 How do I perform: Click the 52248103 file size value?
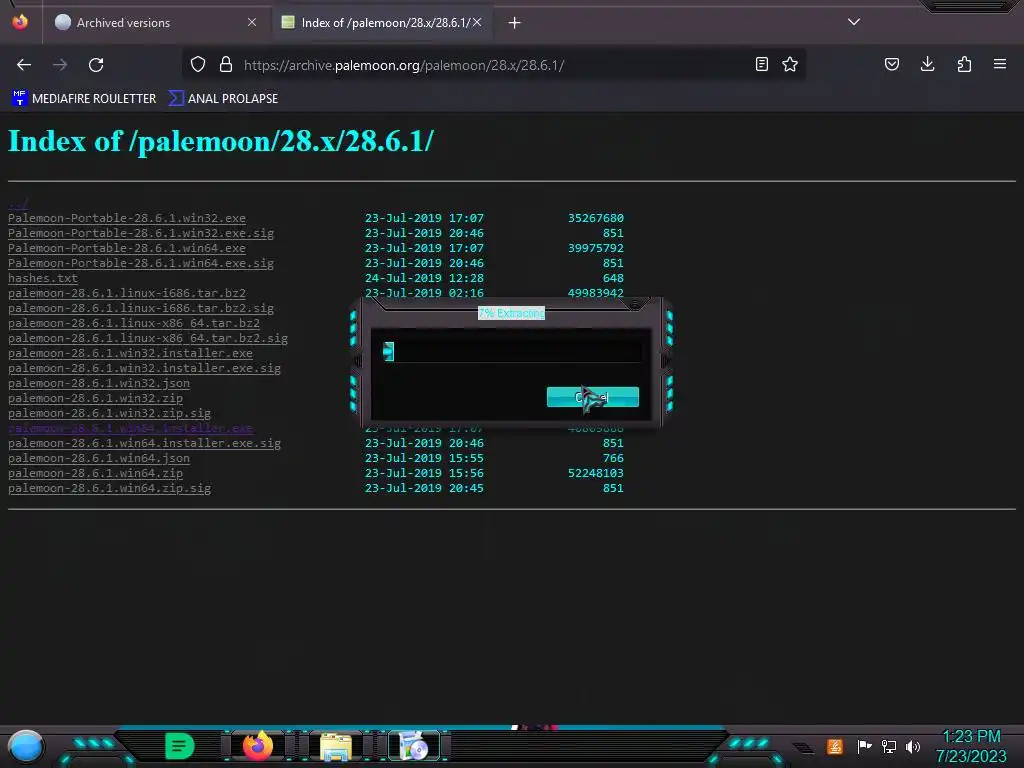click(x=596, y=473)
